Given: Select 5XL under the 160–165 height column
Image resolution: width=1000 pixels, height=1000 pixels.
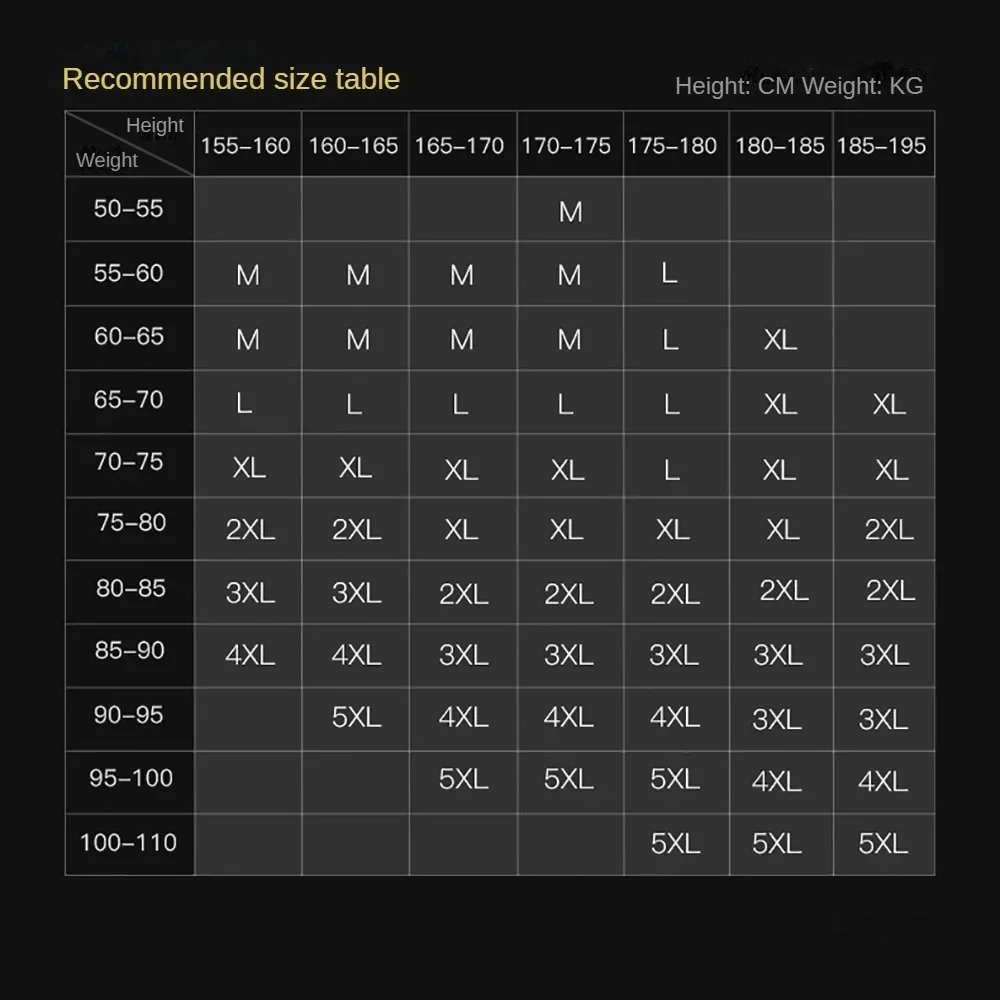Looking at the screenshot, I should pyautogui.click(x=357, y=718).
